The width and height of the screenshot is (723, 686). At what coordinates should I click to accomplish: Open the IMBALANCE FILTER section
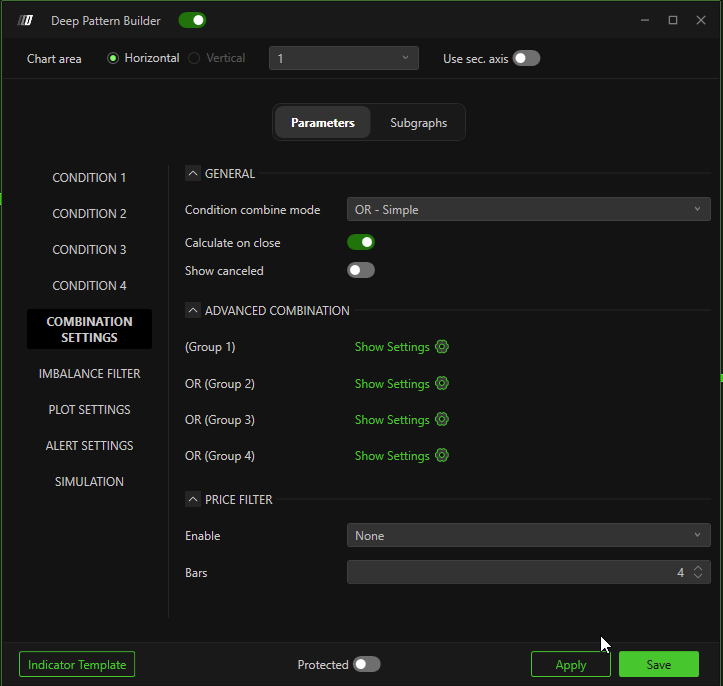[89, 373]
